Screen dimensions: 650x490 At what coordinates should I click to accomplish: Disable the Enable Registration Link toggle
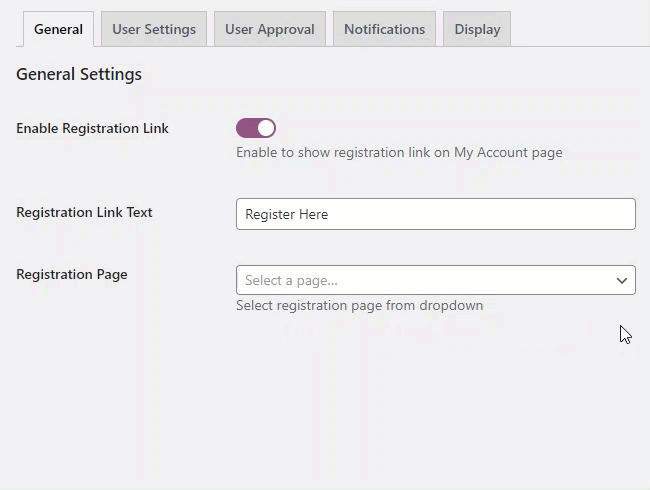click(256, 128)
